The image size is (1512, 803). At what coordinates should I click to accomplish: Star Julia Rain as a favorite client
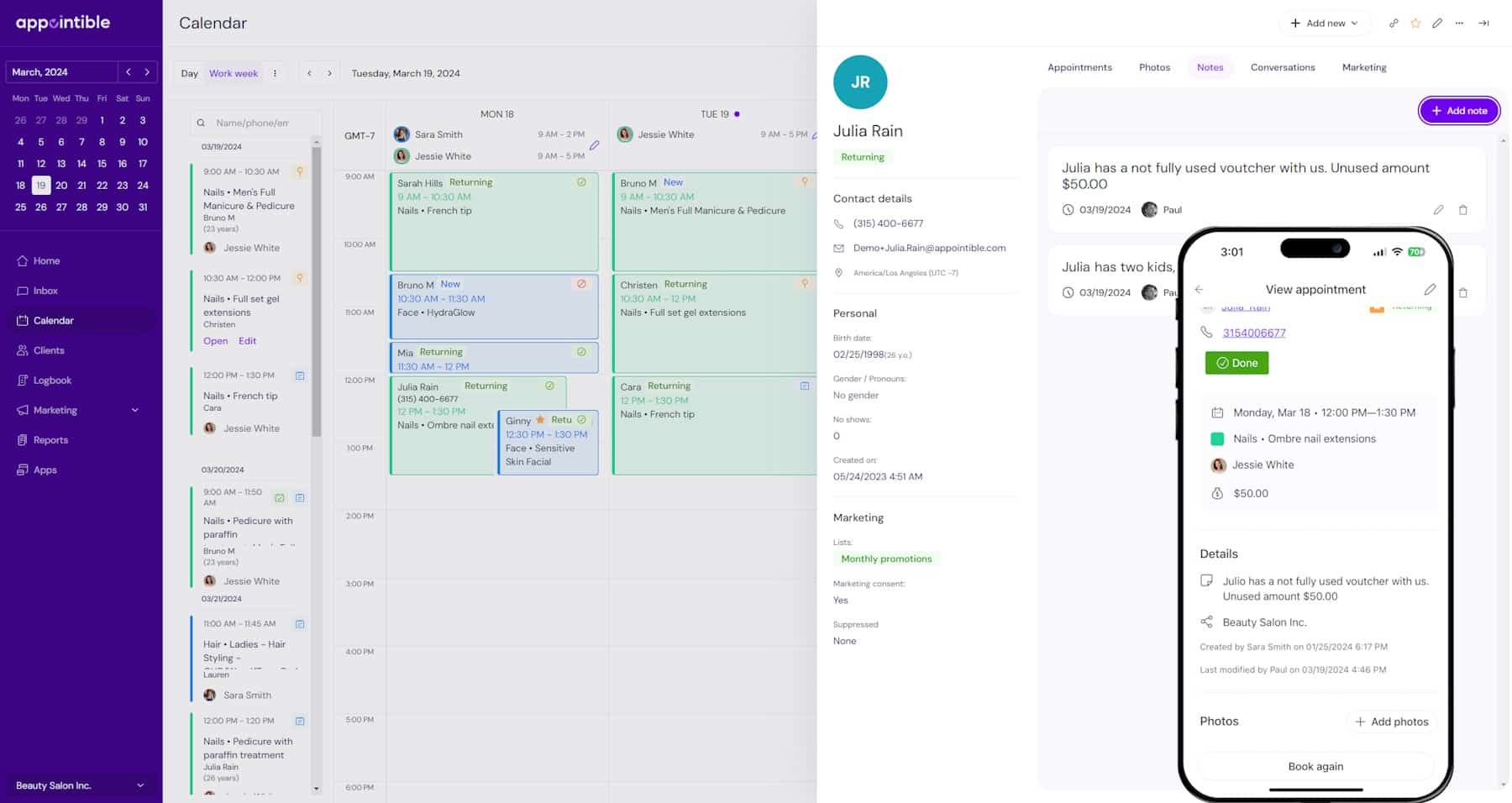click(x=1415, y=24)
